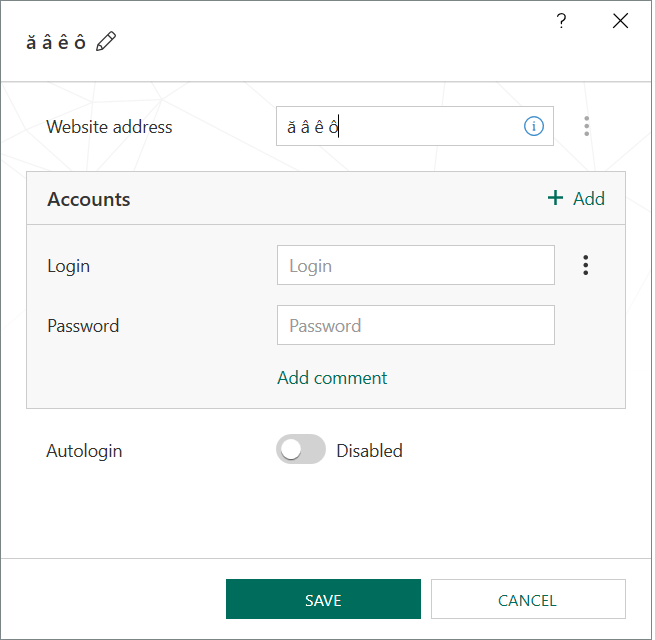Toggle the Autologin switch
This screenshot has width=655, height=640.
coord(301,450)
